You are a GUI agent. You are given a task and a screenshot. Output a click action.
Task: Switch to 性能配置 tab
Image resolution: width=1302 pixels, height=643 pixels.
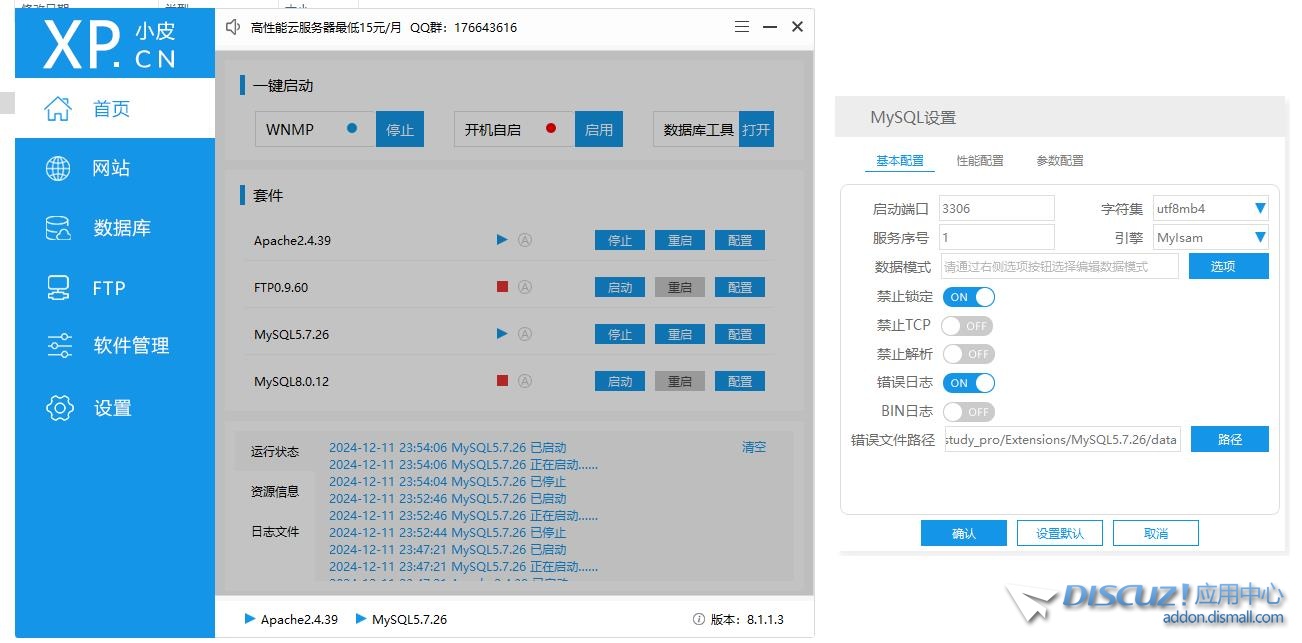(x=980, y=160)
